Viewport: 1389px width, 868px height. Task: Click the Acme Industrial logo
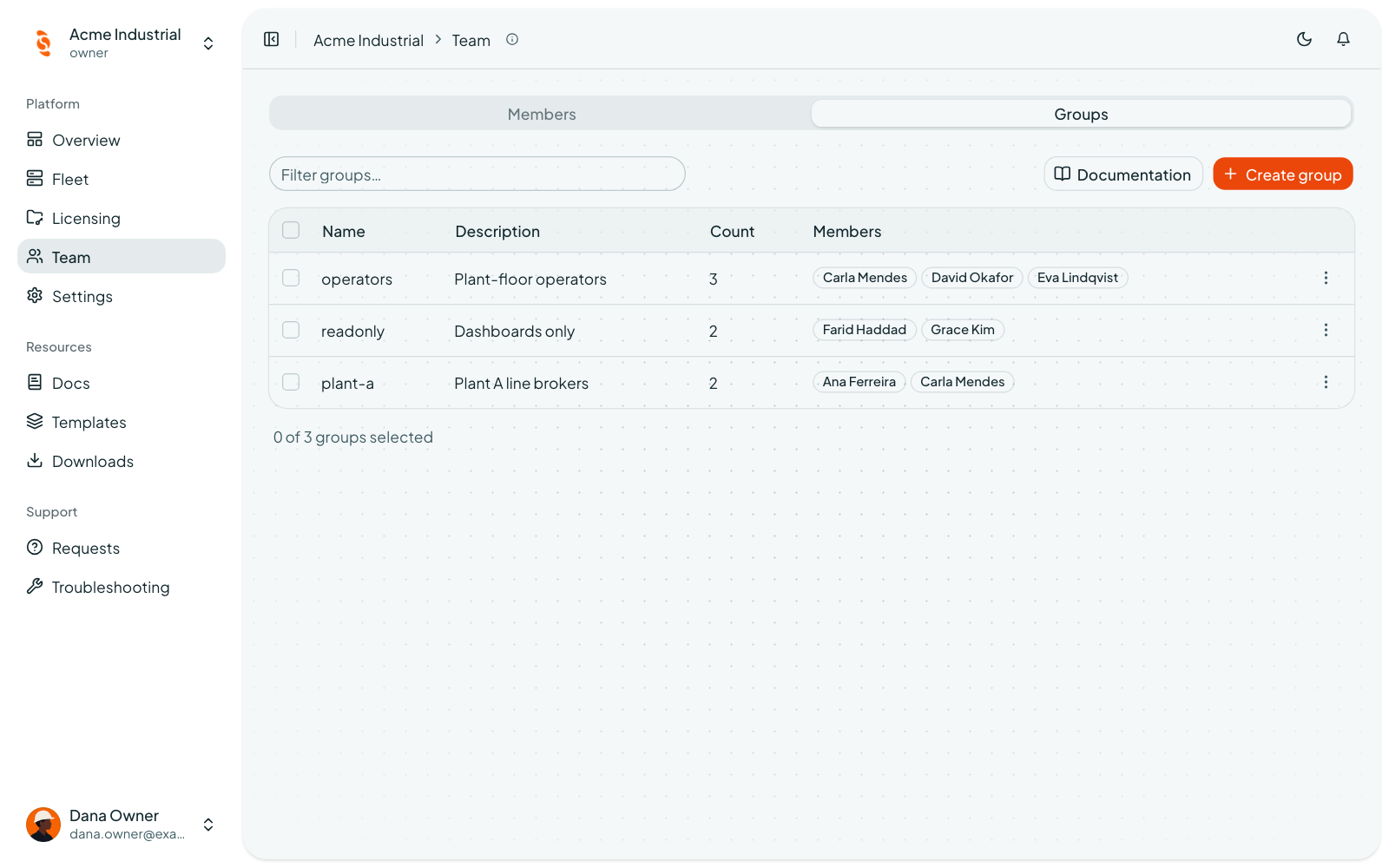[x=43, y=43]
